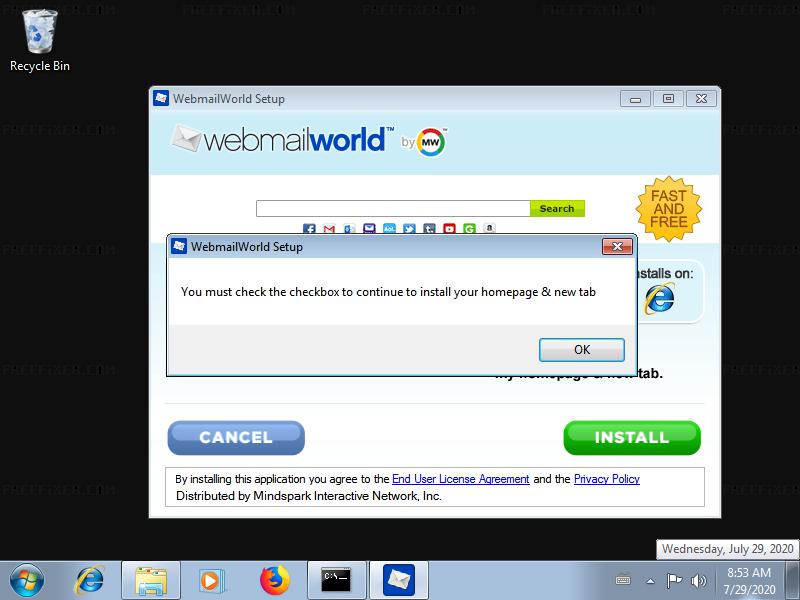Focus the WebmailWorld search text box

click(x=393, y=208)
